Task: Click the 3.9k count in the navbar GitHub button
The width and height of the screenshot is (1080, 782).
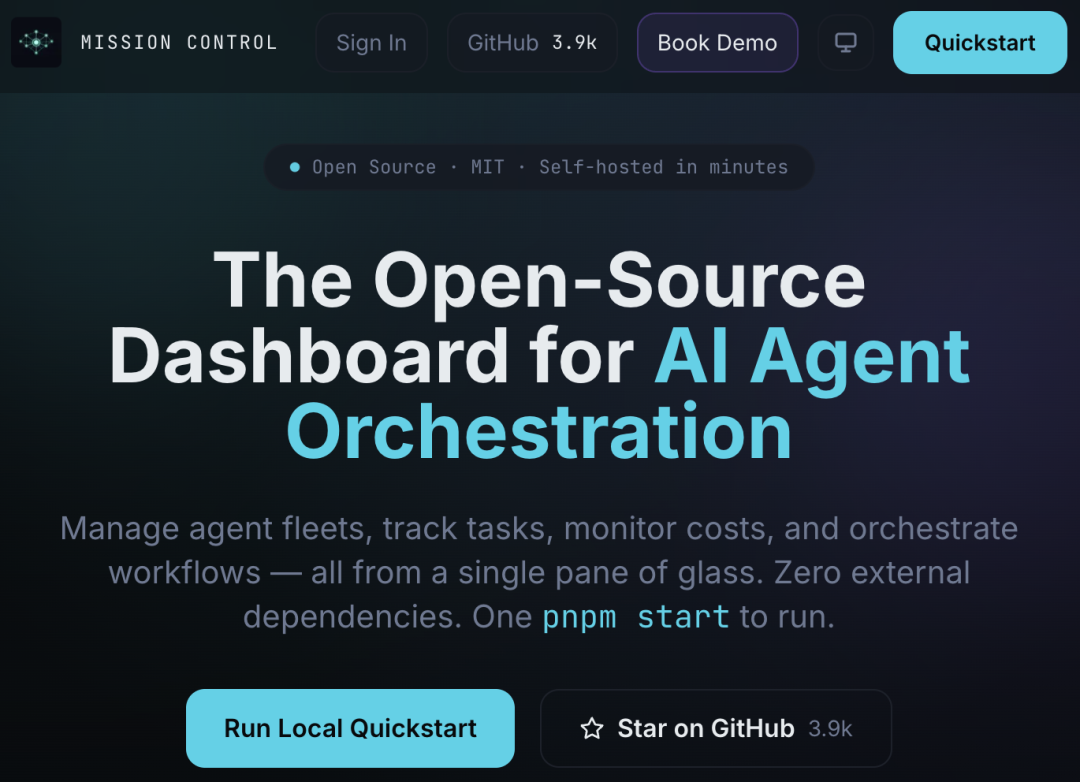Action: (x=574, y=43)
